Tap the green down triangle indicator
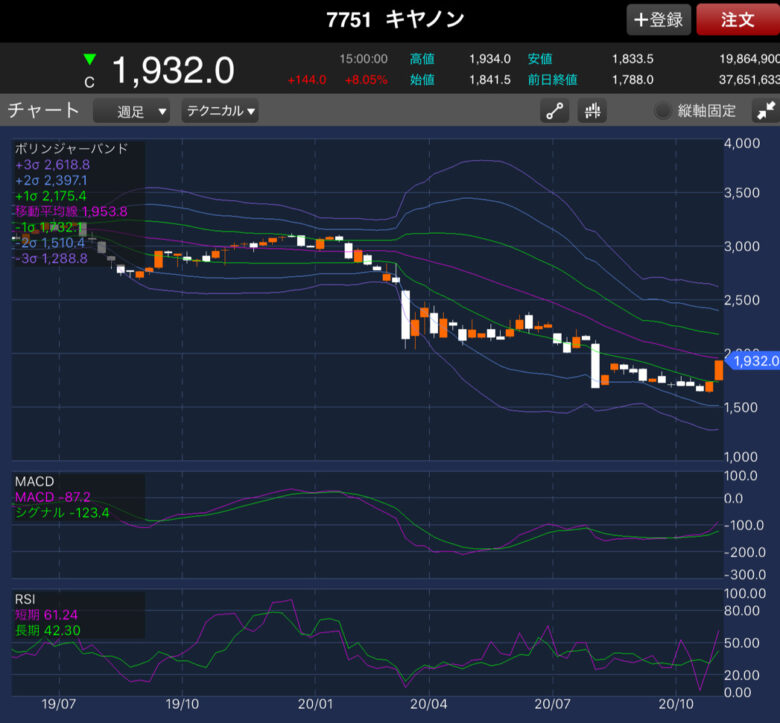 [90, 60]
